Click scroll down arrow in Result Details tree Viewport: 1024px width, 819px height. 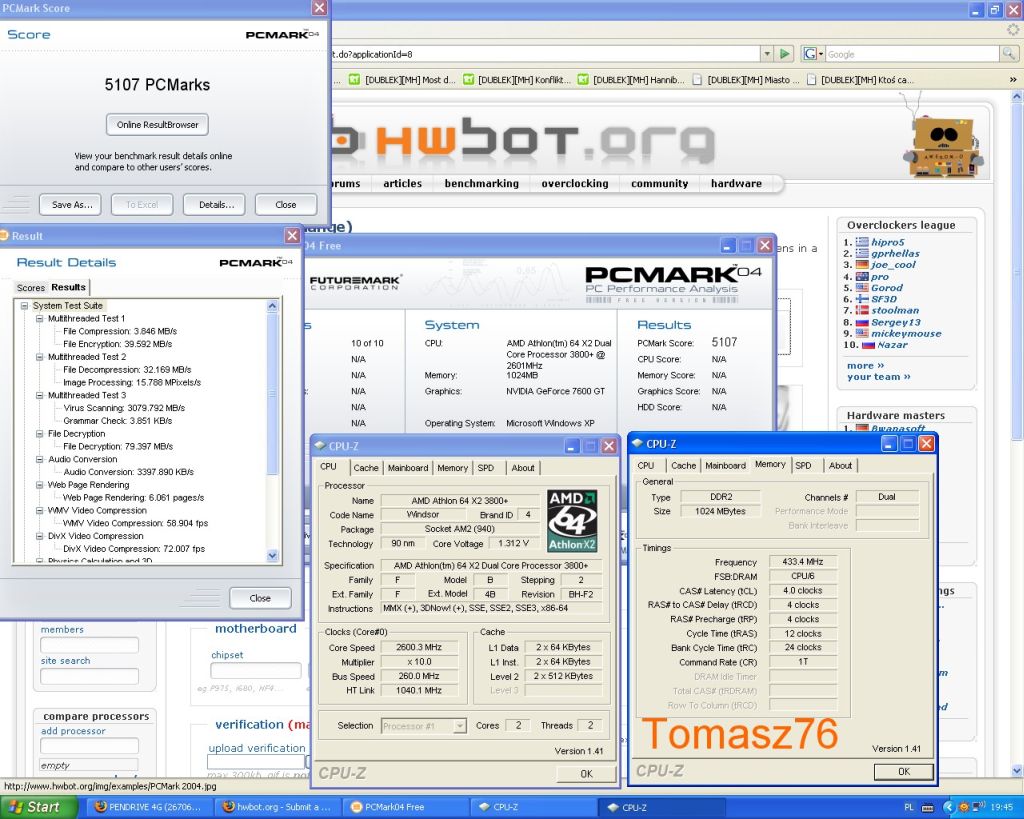point(272,556)
